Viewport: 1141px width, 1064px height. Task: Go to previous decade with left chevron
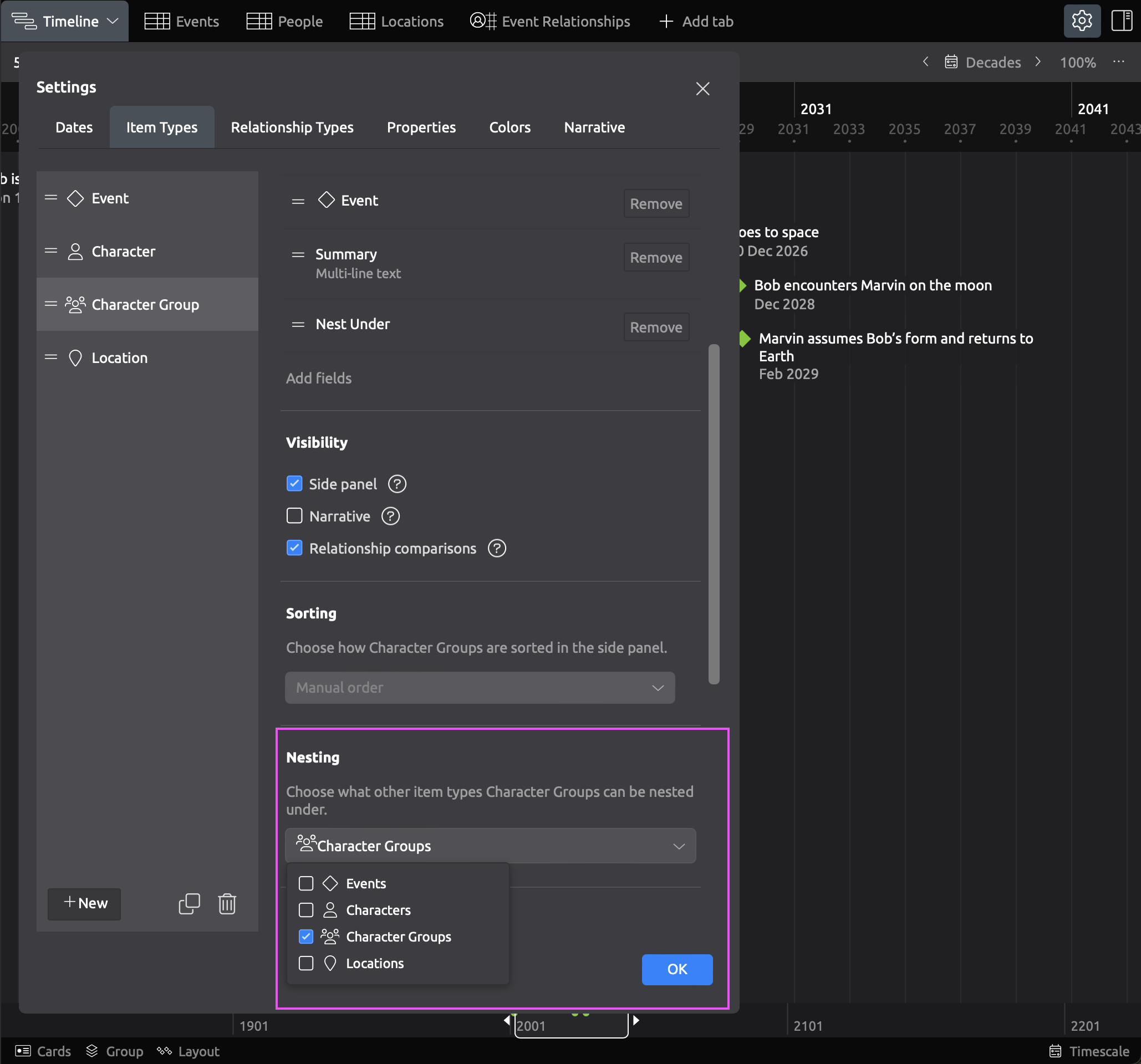pos(925,62)
